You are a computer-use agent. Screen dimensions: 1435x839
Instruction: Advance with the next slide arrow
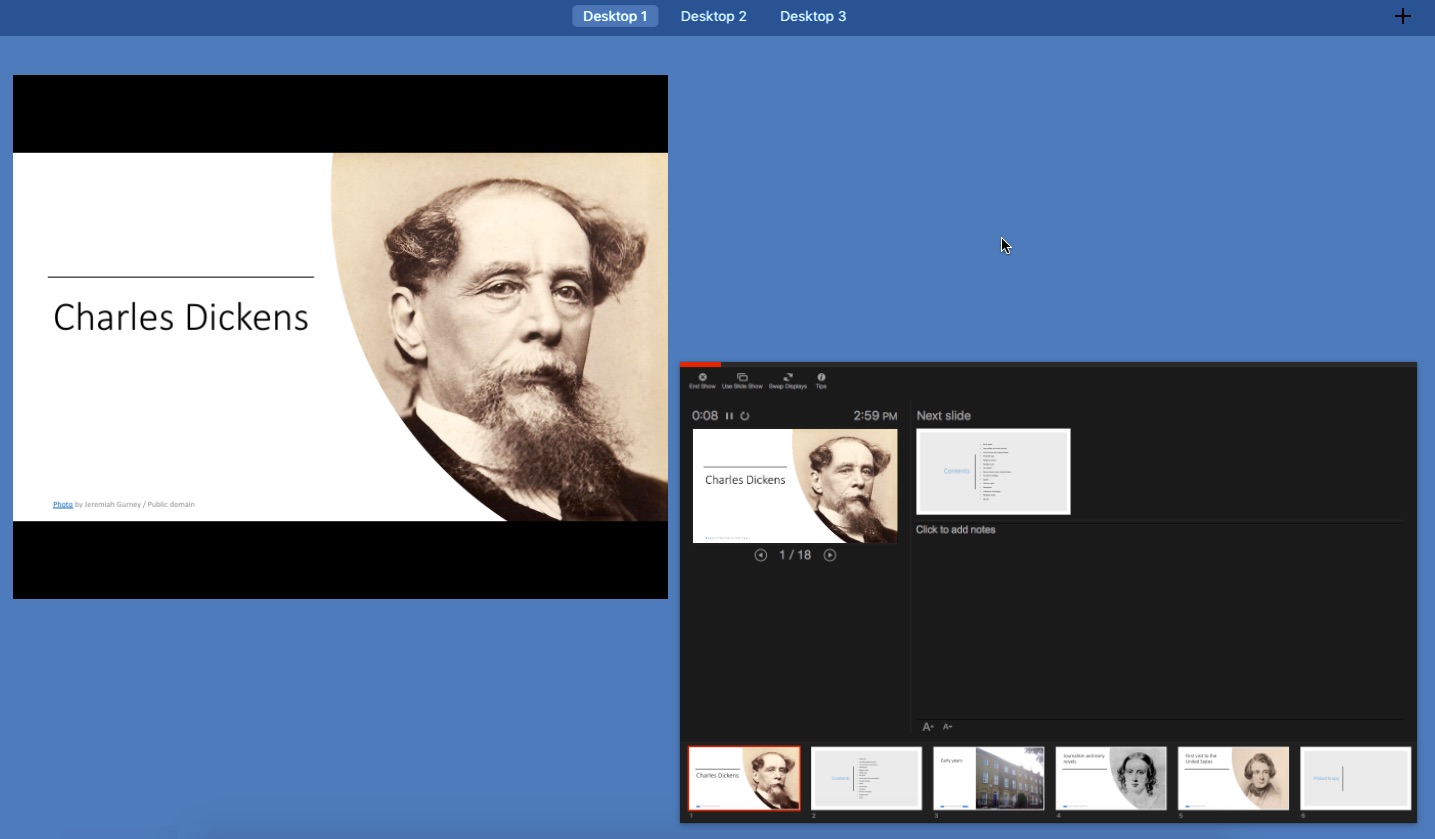830,555
